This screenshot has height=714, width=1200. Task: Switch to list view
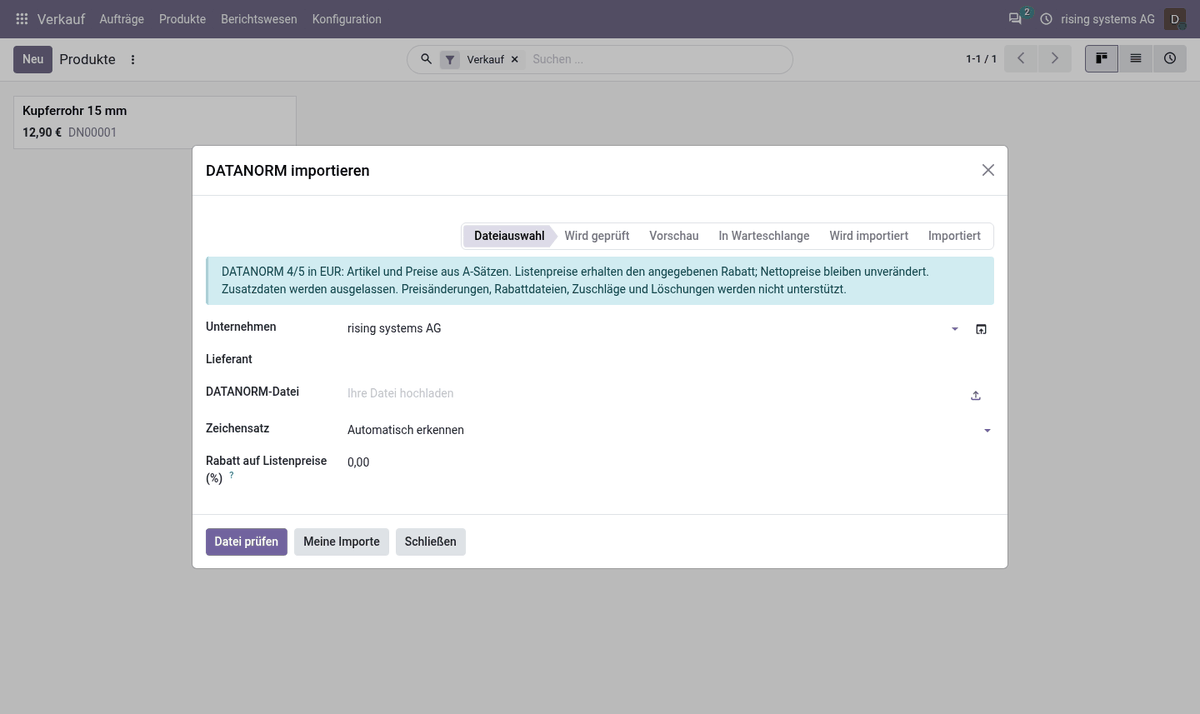pyautogui.click(x=1136, y=59)
